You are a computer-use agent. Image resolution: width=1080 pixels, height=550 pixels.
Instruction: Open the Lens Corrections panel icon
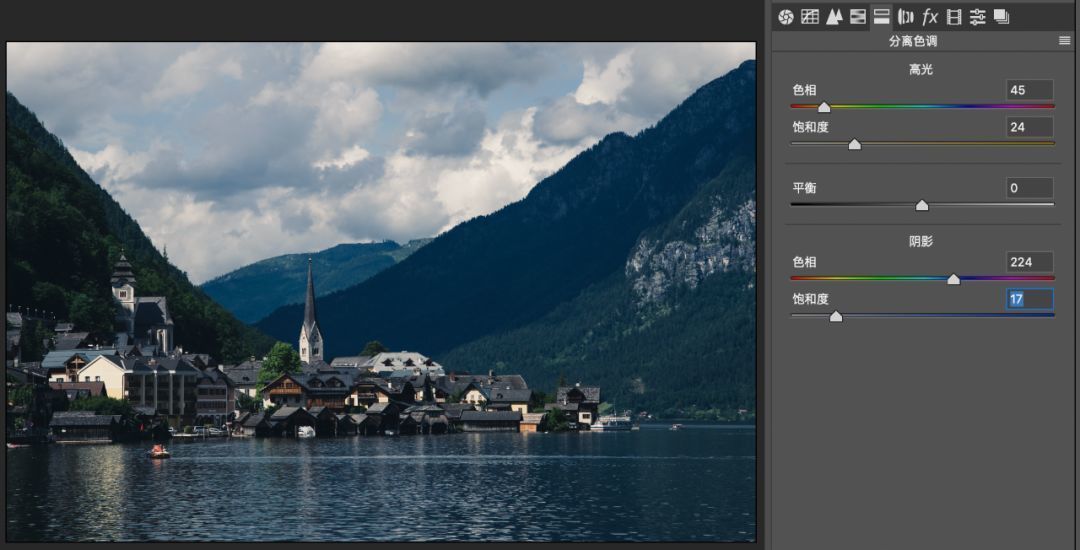(x=906, y=17)
